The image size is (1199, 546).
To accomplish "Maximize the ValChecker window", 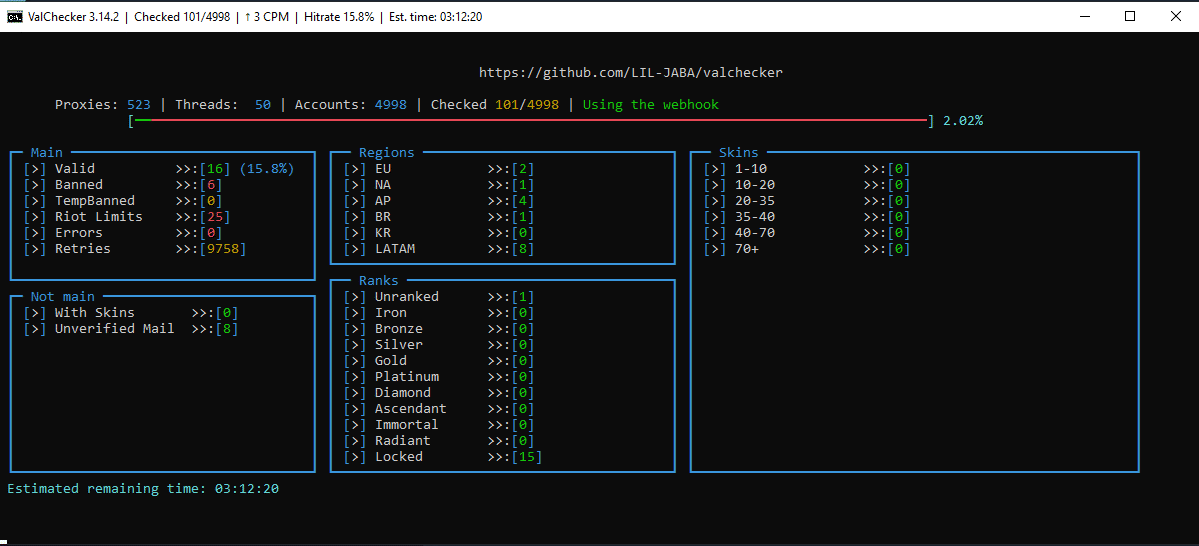I will click(1129, 16).
